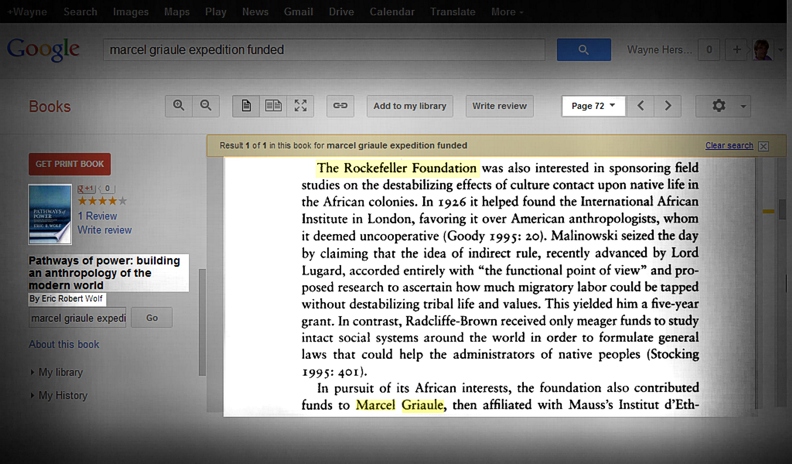Open notifications count box

(709, 49)
